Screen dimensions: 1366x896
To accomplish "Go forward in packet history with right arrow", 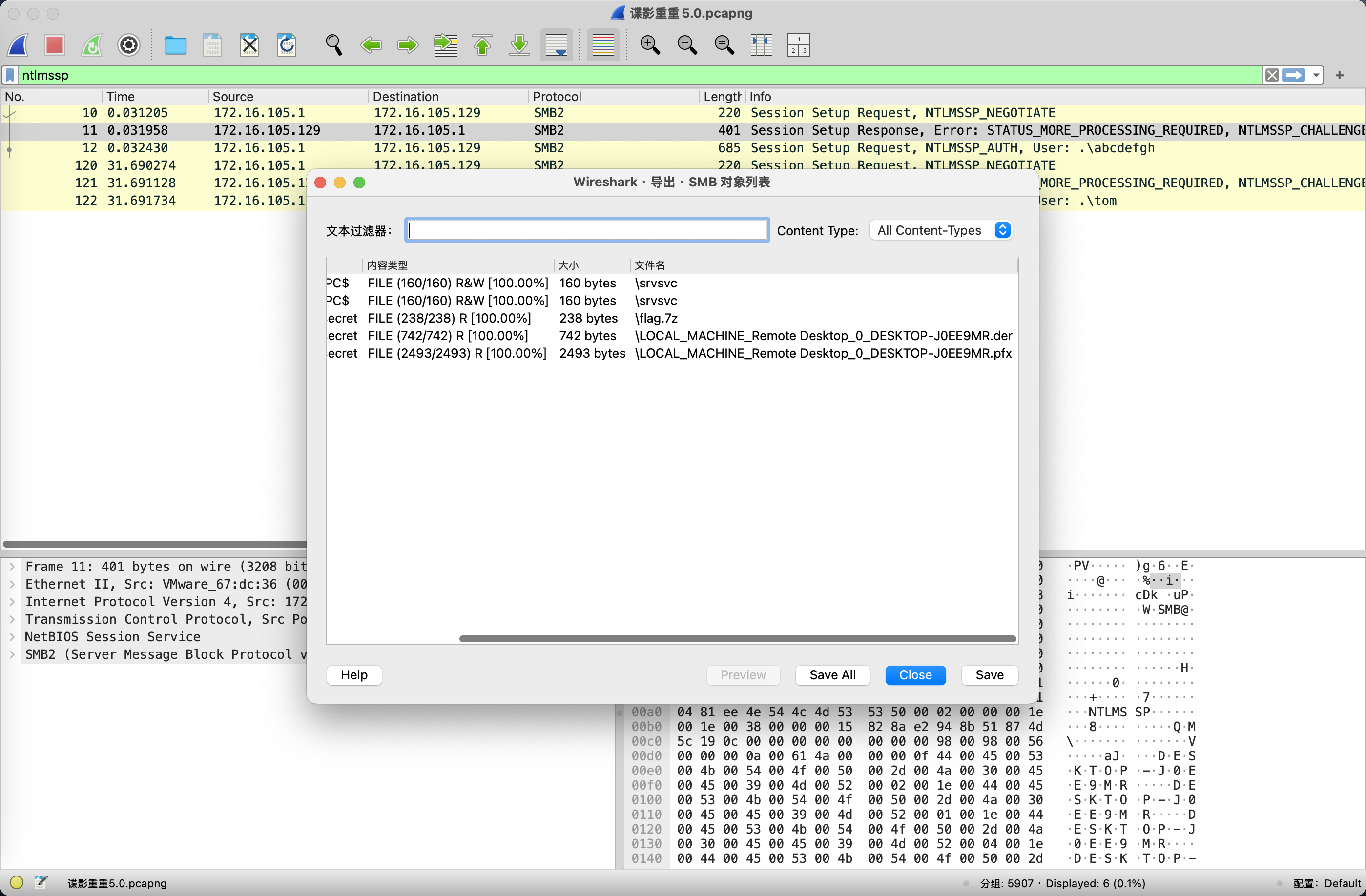I will pos(408,45).
